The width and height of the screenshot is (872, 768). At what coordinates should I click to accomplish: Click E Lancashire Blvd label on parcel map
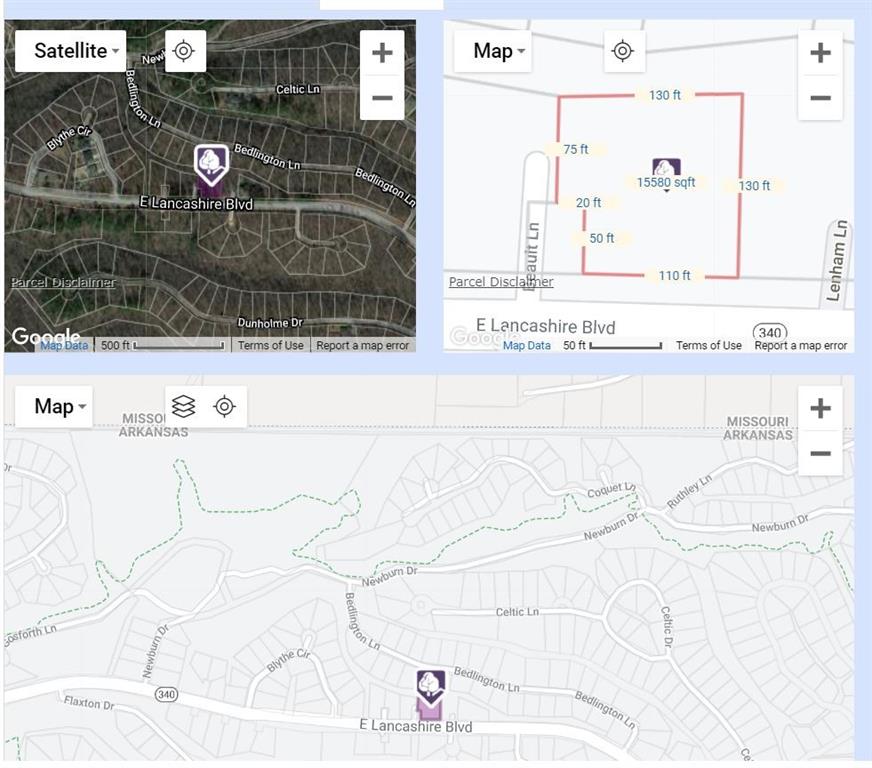(x=546, y=326)
